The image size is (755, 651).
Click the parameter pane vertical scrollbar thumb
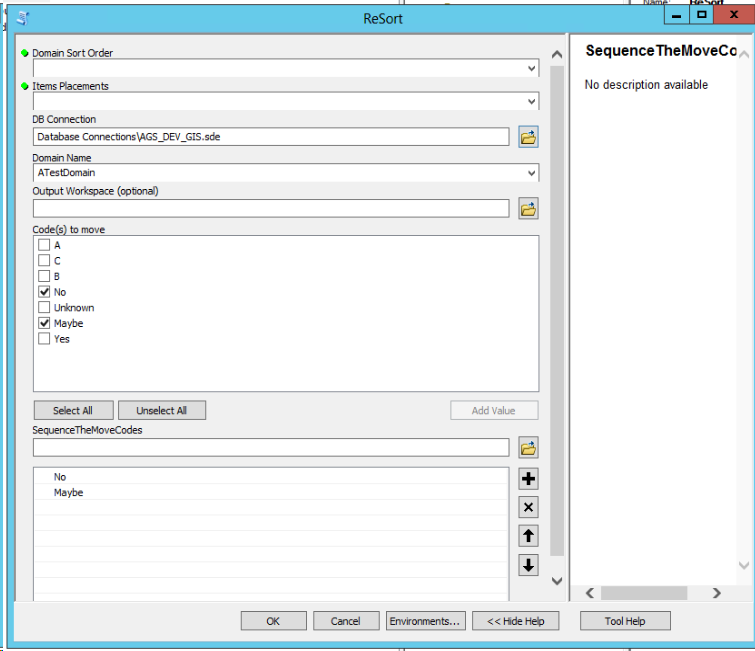pos(557,311)
